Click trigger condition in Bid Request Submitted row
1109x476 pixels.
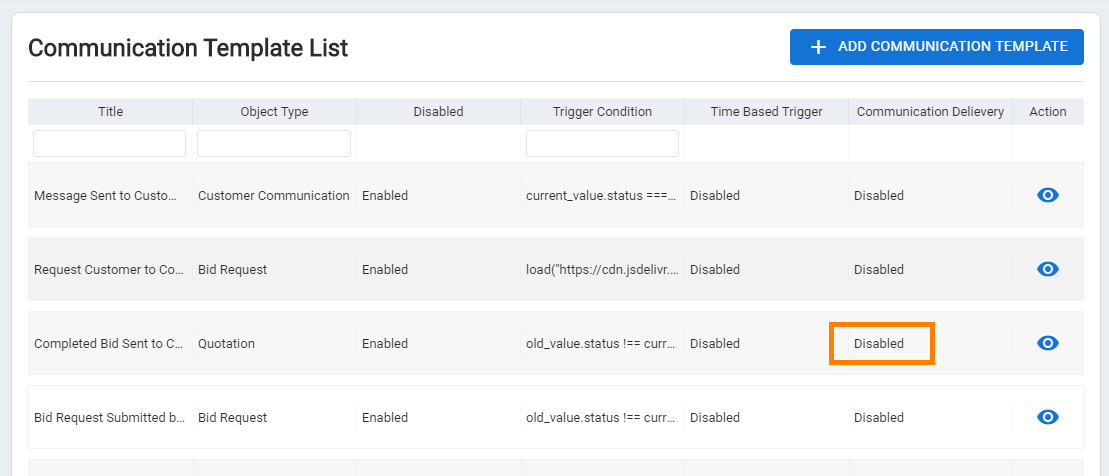(601, 418)
